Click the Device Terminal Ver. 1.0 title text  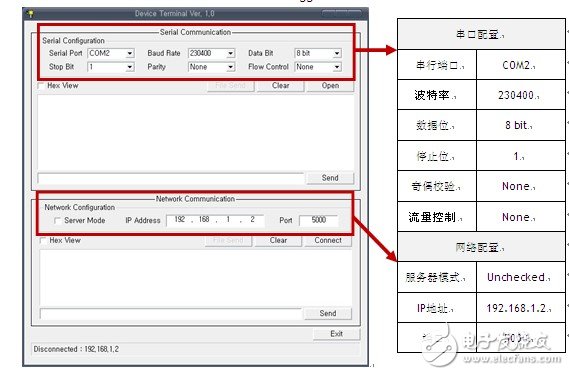(x=175, y=14)
